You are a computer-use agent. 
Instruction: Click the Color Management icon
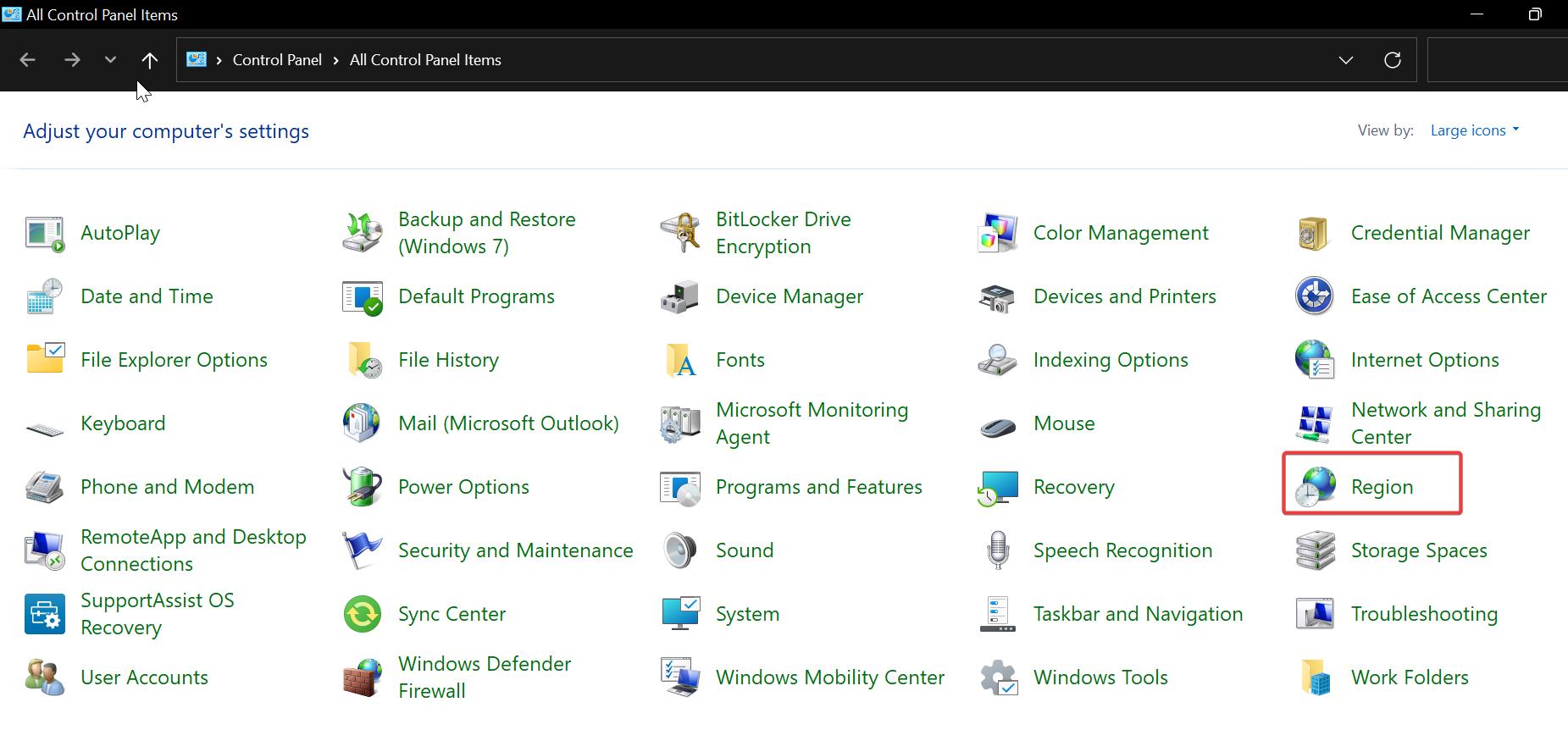pos(998,233)
